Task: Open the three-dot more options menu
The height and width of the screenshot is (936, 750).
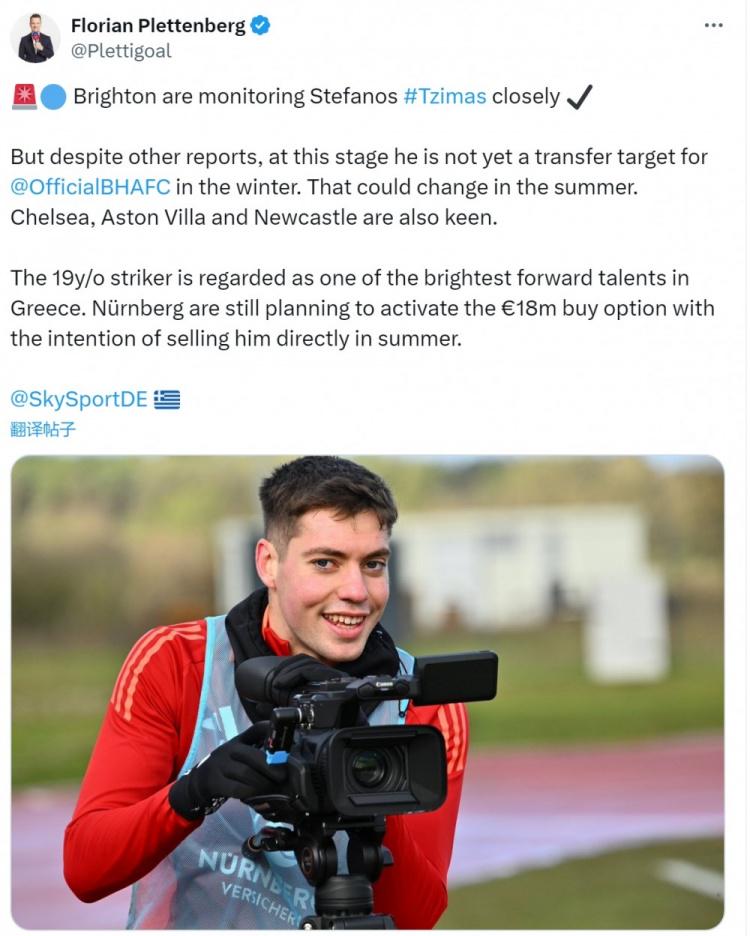Action: [x=714, y=25]
